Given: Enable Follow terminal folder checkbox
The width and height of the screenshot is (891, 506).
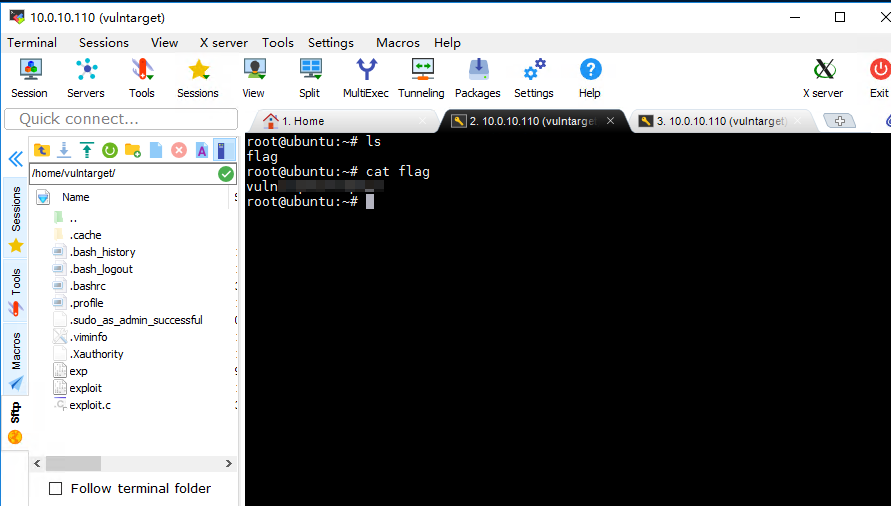Looking at the screenshot, I should pos(56,488).
